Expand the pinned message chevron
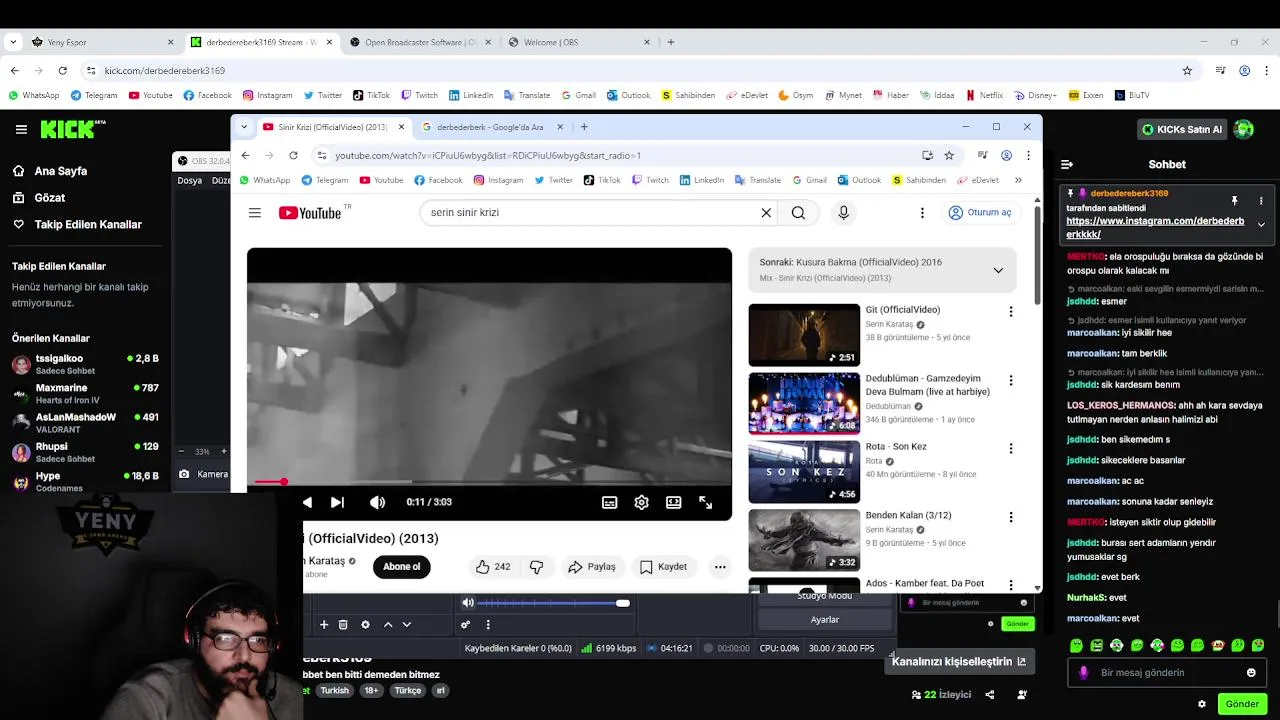 pyautogui.click(x=1261, y=225)
